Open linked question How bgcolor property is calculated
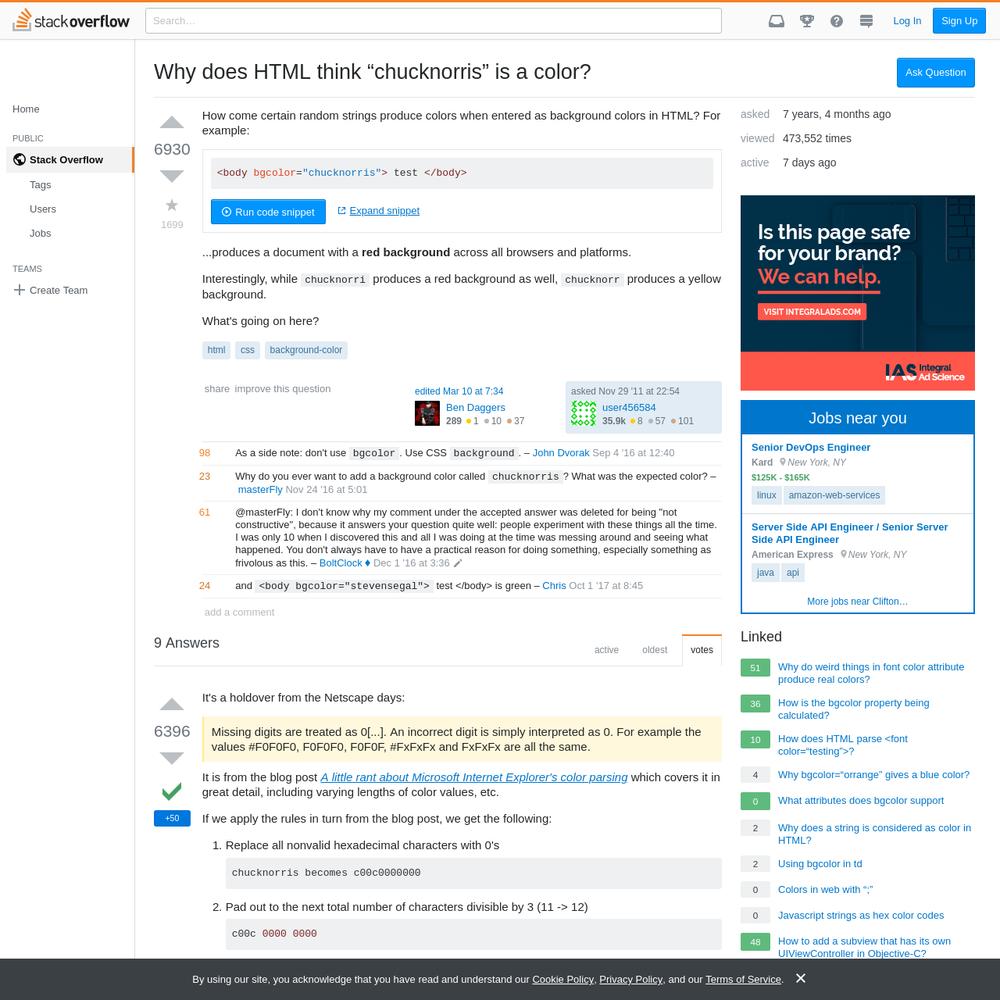The width and height of the screenshot is (1000, 1000). tap(853, 709)
